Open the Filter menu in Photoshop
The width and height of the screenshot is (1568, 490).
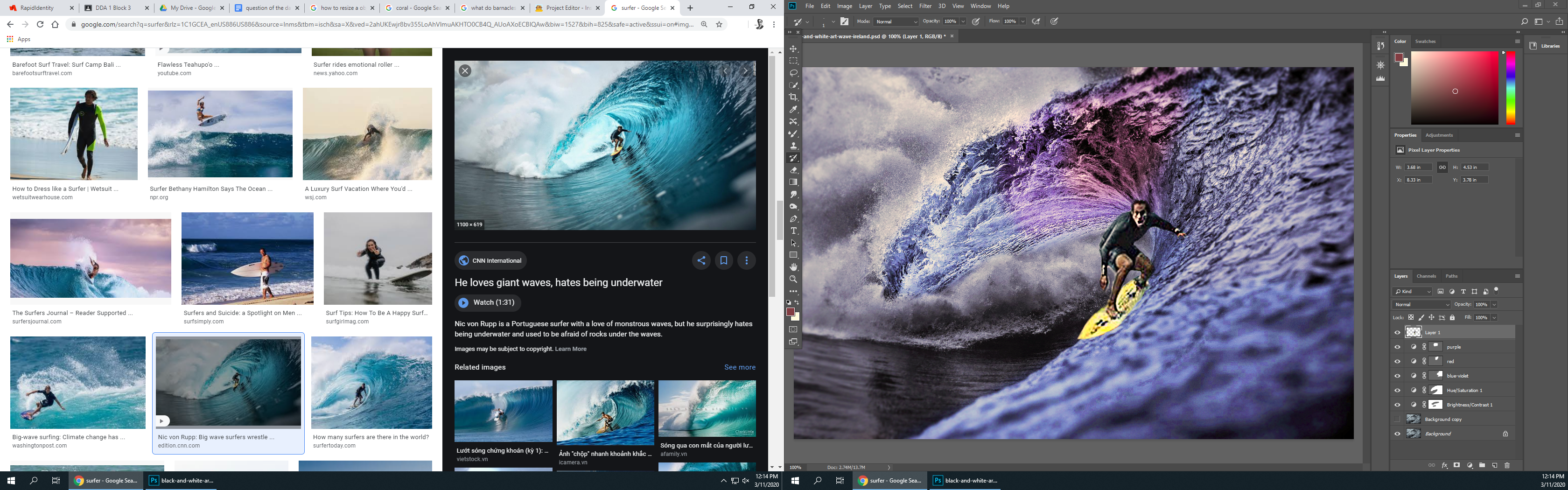(x=925, y=6)
